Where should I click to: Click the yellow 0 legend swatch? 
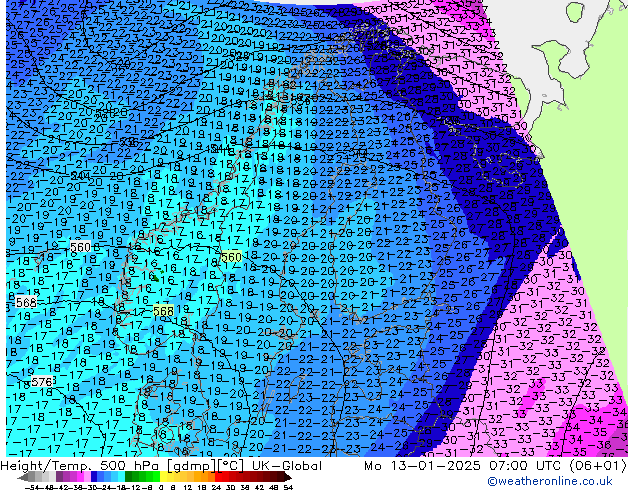coord(163,478)
